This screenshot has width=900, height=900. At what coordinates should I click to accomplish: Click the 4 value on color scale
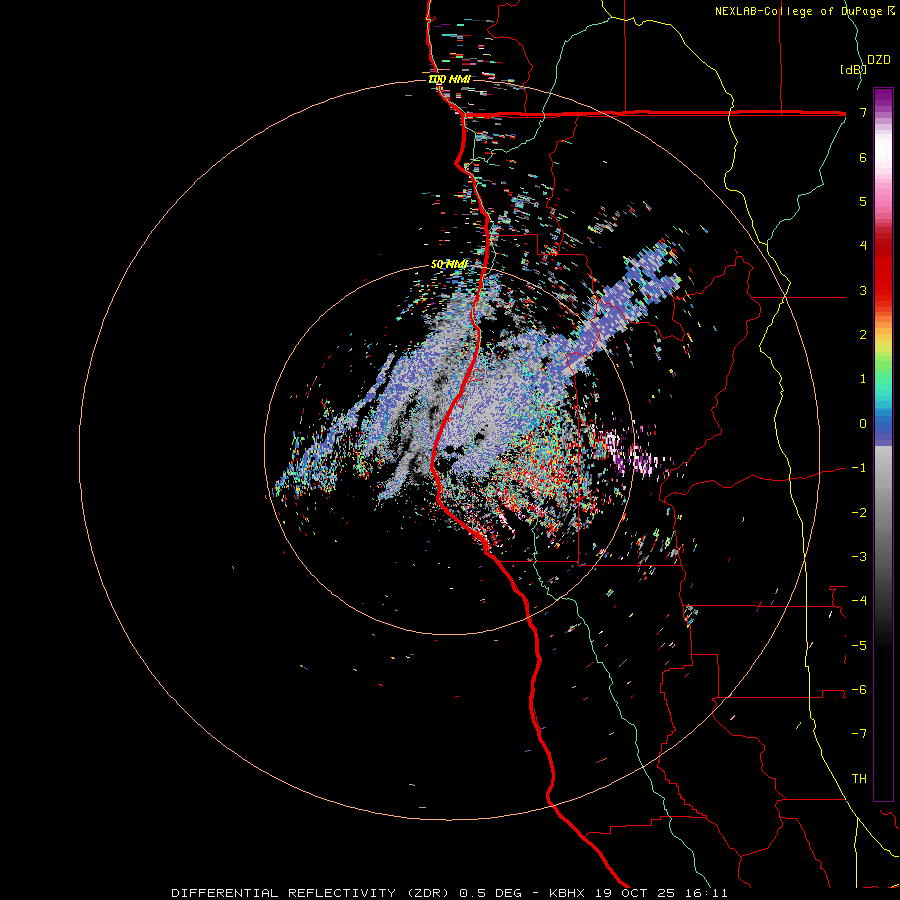click(863, 246)
